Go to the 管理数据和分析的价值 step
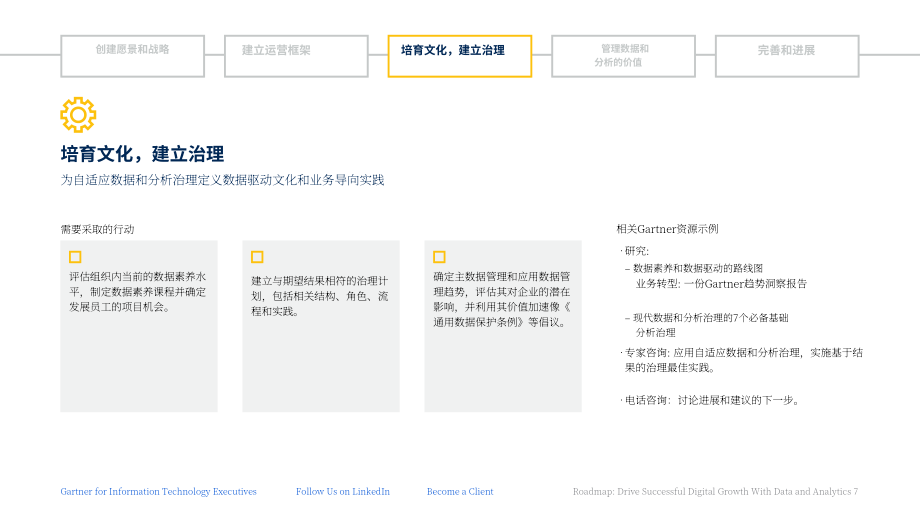Screen dimensions: 920x518 tap(623, 56)
